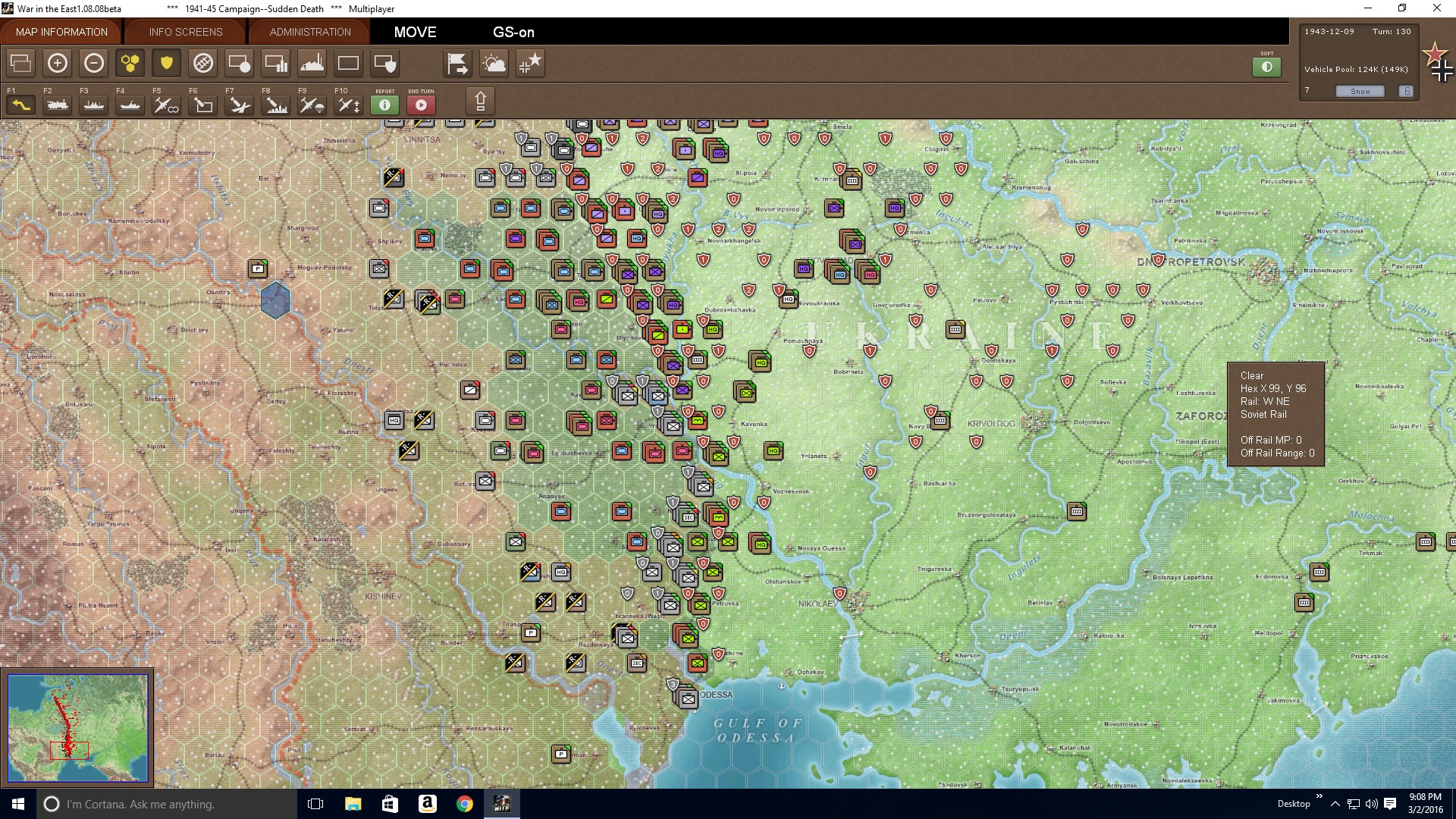This screenshot has width=1456, height=819.
Task: Click the Snow weather button
Action: (x=1360, y=90)
